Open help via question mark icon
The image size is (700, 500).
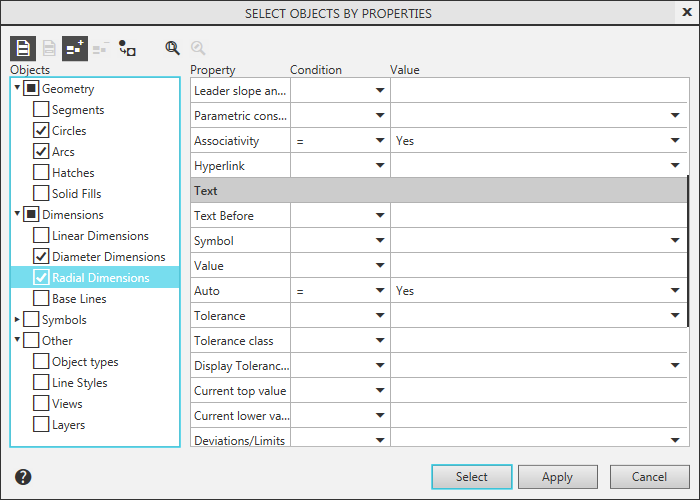click(x=24, y=477)
